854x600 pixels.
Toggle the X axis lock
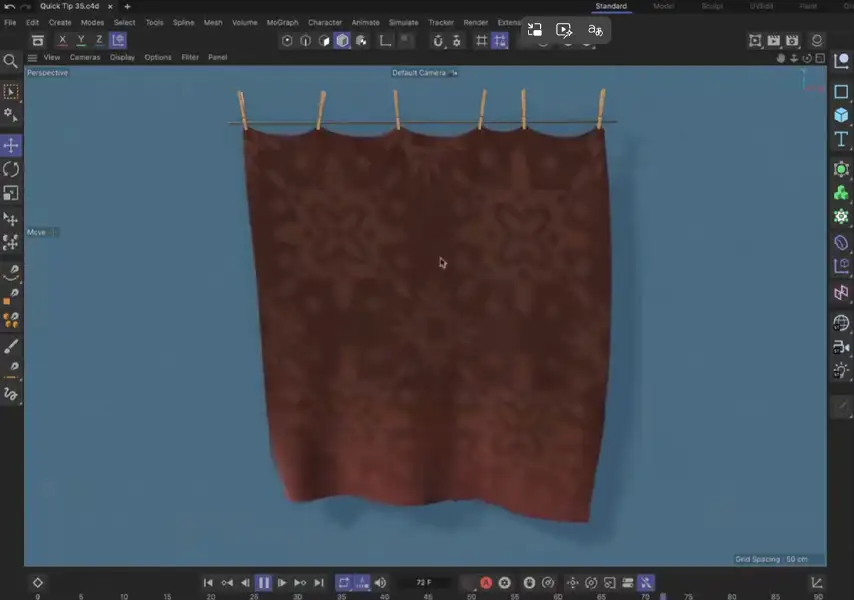coord(63,41)
